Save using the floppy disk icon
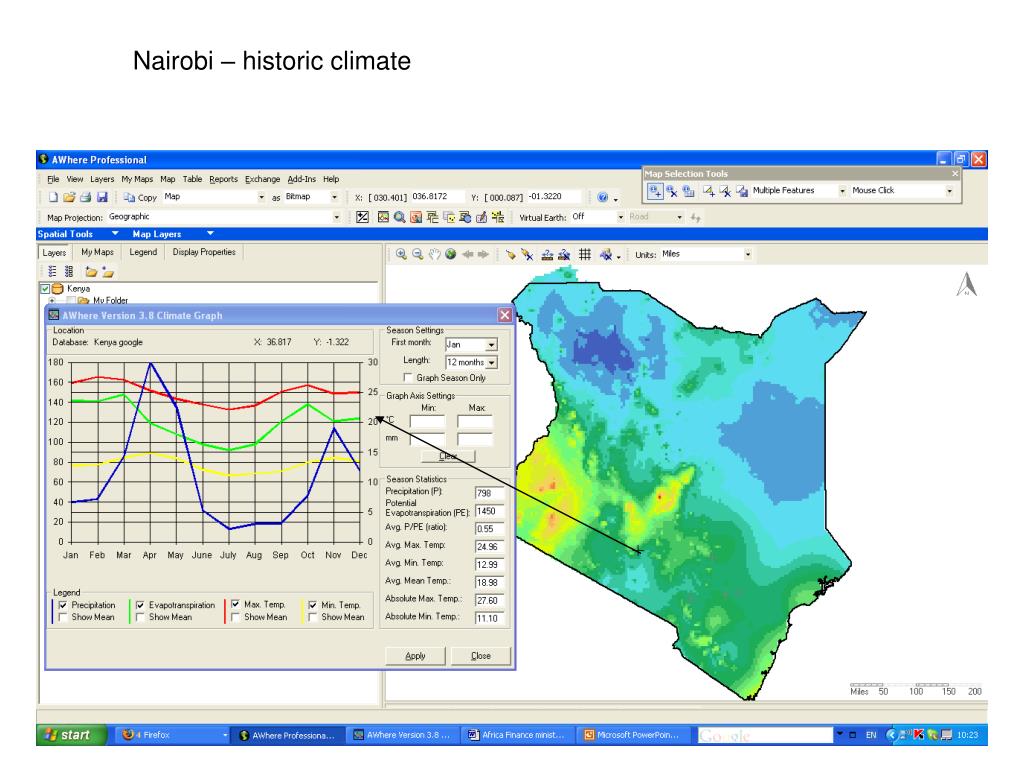This screenshot has height=768, width=1024. tap(102, 197)
